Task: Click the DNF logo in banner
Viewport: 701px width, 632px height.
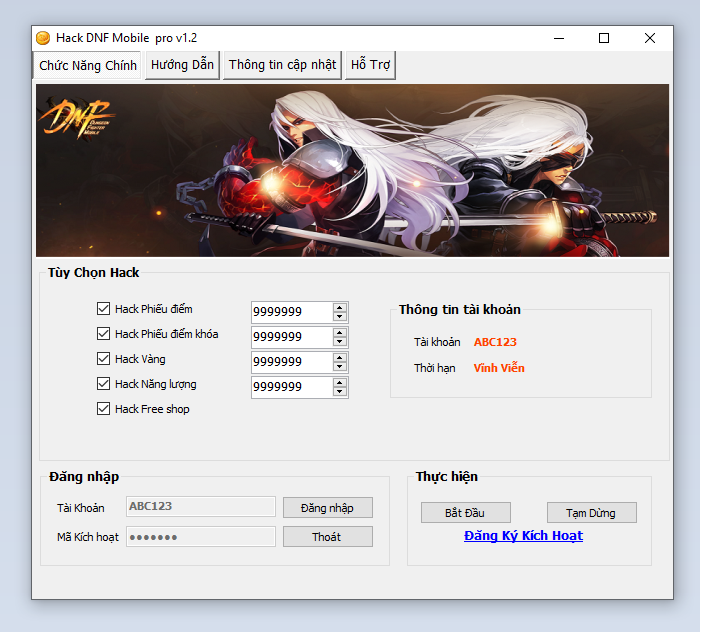Action: [x=77, y=119]
